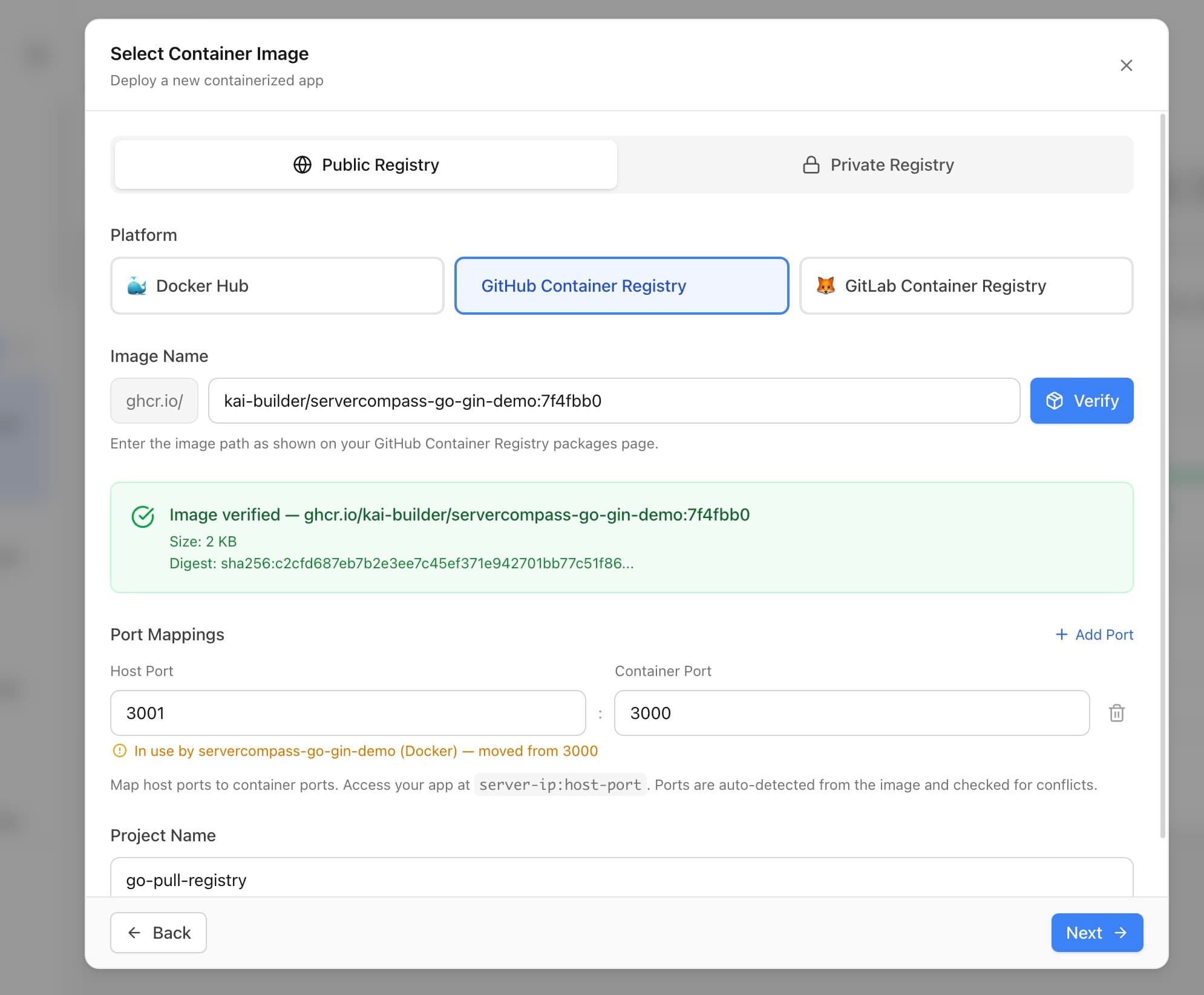This screenshot has height=995, width=1204.
Task: Click the lock icon on Private Registry
Action: [811, 164]
